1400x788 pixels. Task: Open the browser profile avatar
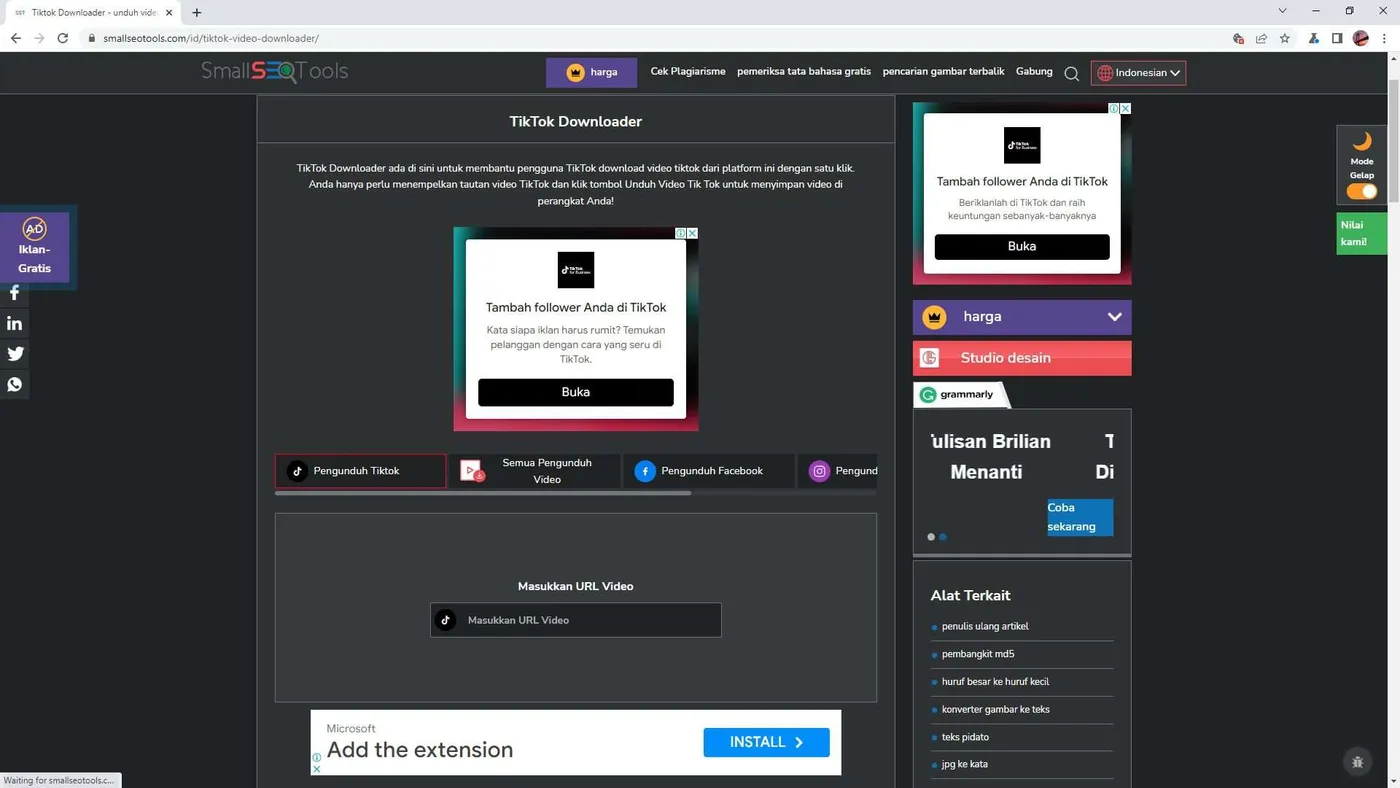click(1361, 38)
